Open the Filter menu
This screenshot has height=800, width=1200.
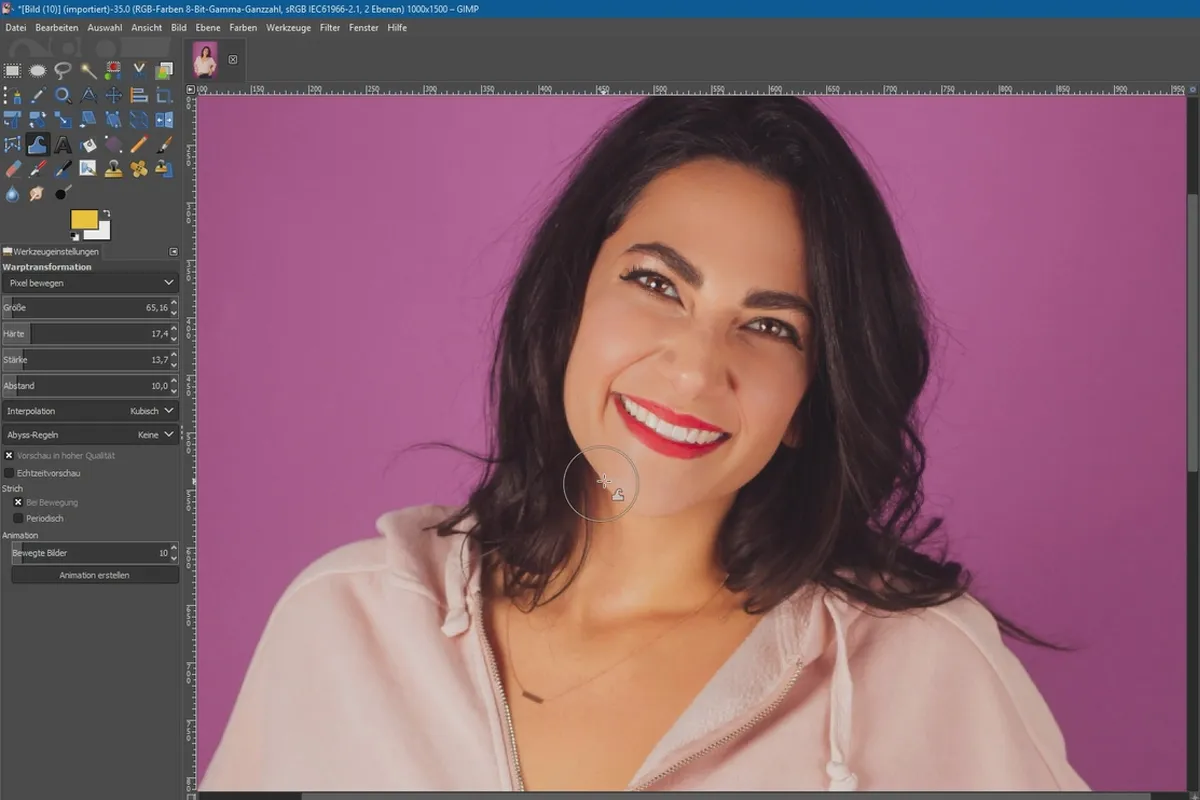pos(330,28)
